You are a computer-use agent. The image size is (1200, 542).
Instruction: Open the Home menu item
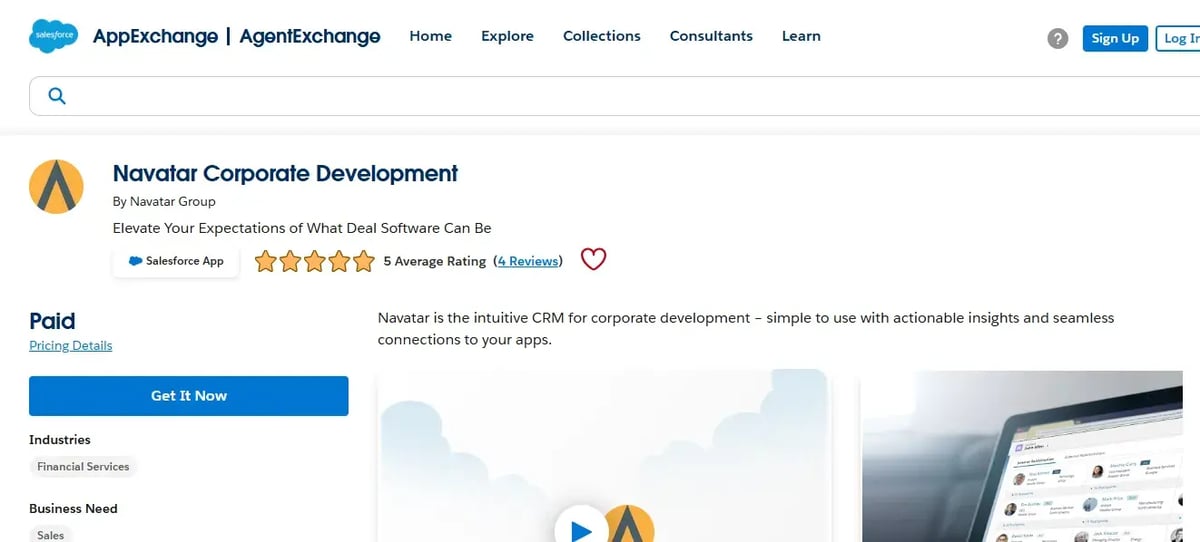(x=431, y=36)
